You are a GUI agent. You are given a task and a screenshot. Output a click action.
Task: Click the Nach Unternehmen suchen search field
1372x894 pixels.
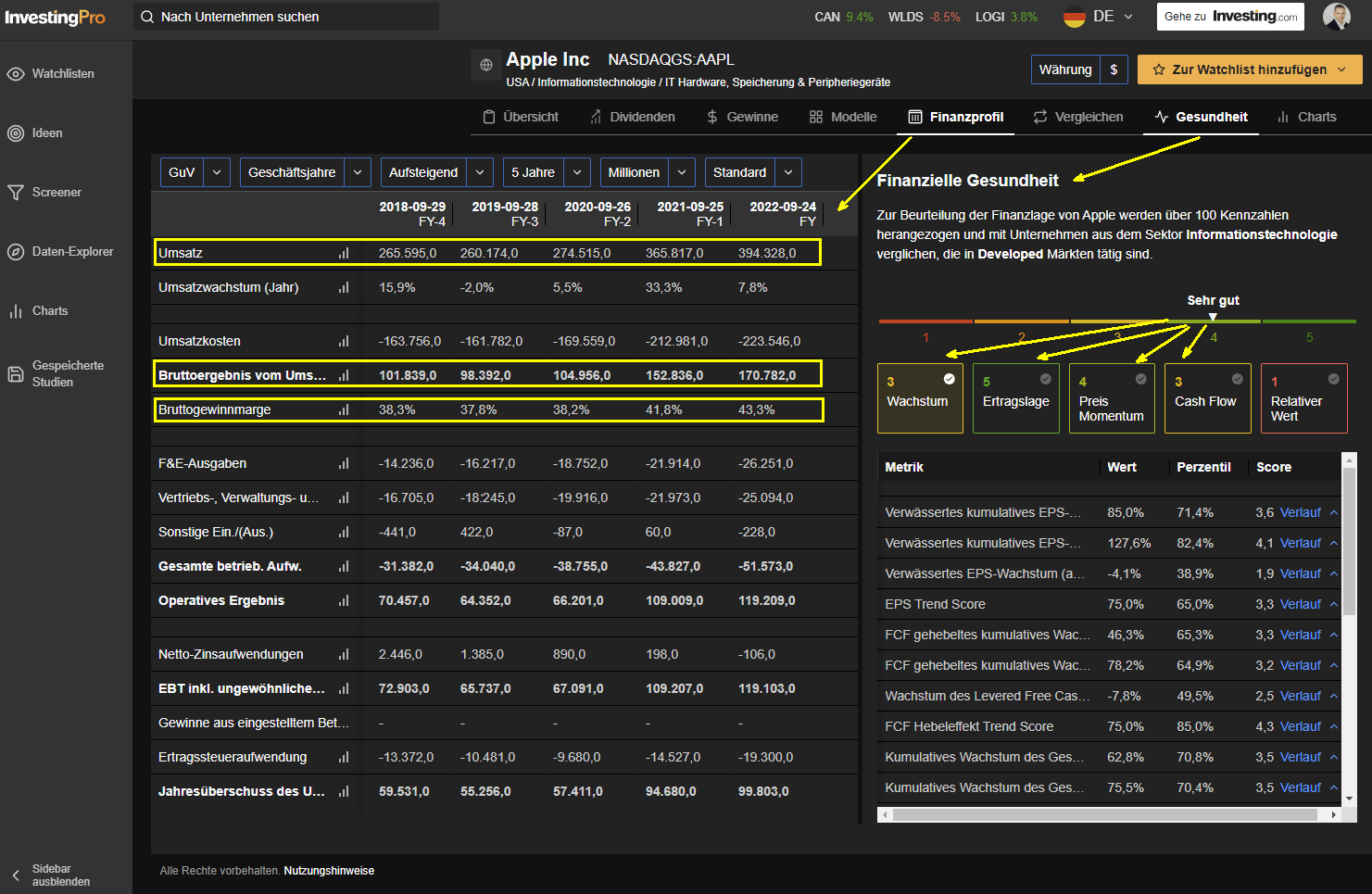pyautogui.click(x=286, y=17)
